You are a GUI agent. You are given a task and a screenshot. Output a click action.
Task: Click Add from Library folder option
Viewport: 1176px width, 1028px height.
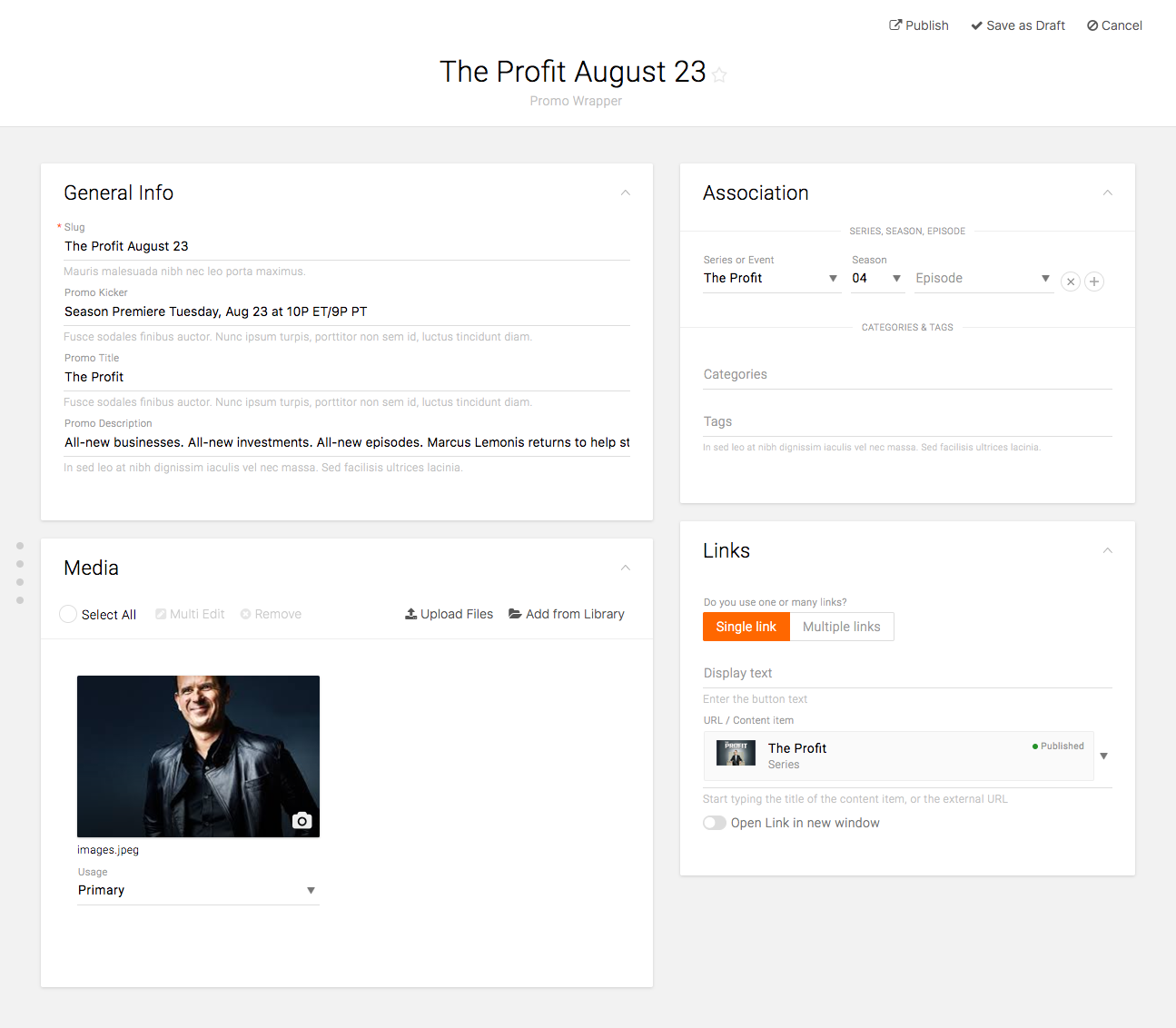click(566, 614)
